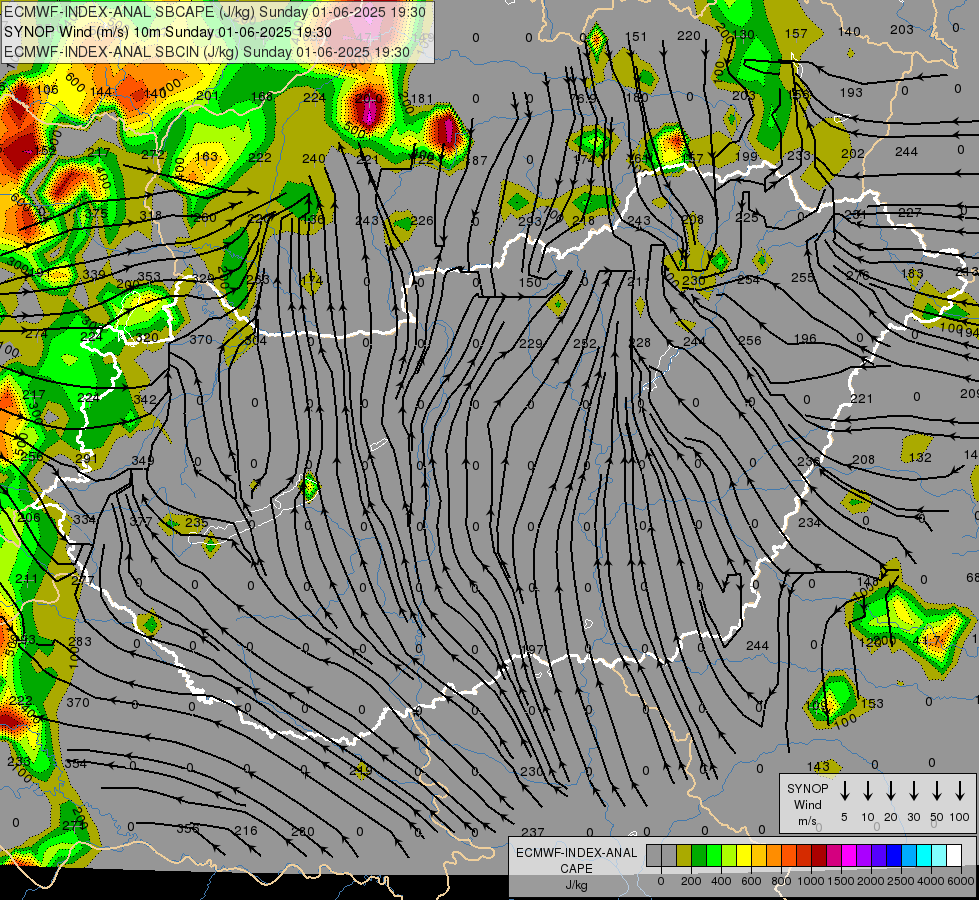Click the map value 291
Image resolution: width=979 pixels, height=900 pixels.
point(86,458)
